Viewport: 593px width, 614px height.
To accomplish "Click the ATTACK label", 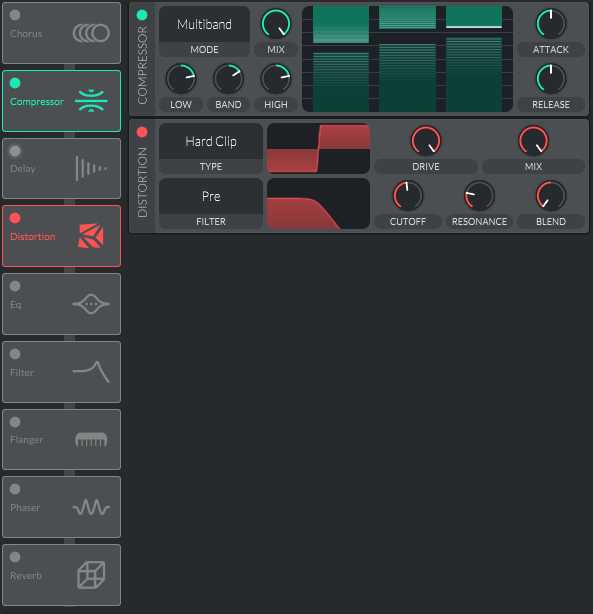I will coord(551,50).
